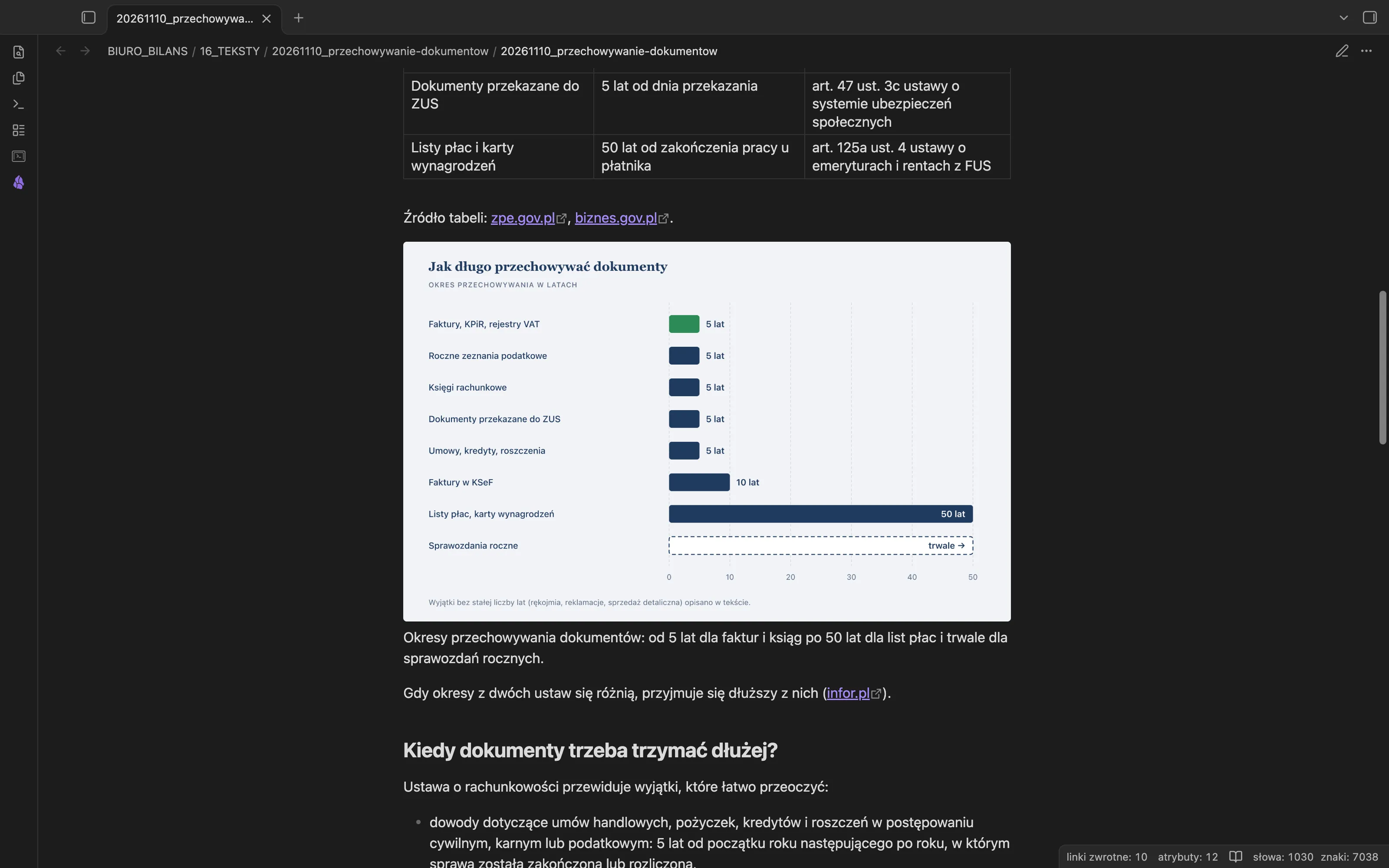Click the green bar for Faktury, KPiR
This screenshot has width=1389, height=868.
click(x=684, y=324)
